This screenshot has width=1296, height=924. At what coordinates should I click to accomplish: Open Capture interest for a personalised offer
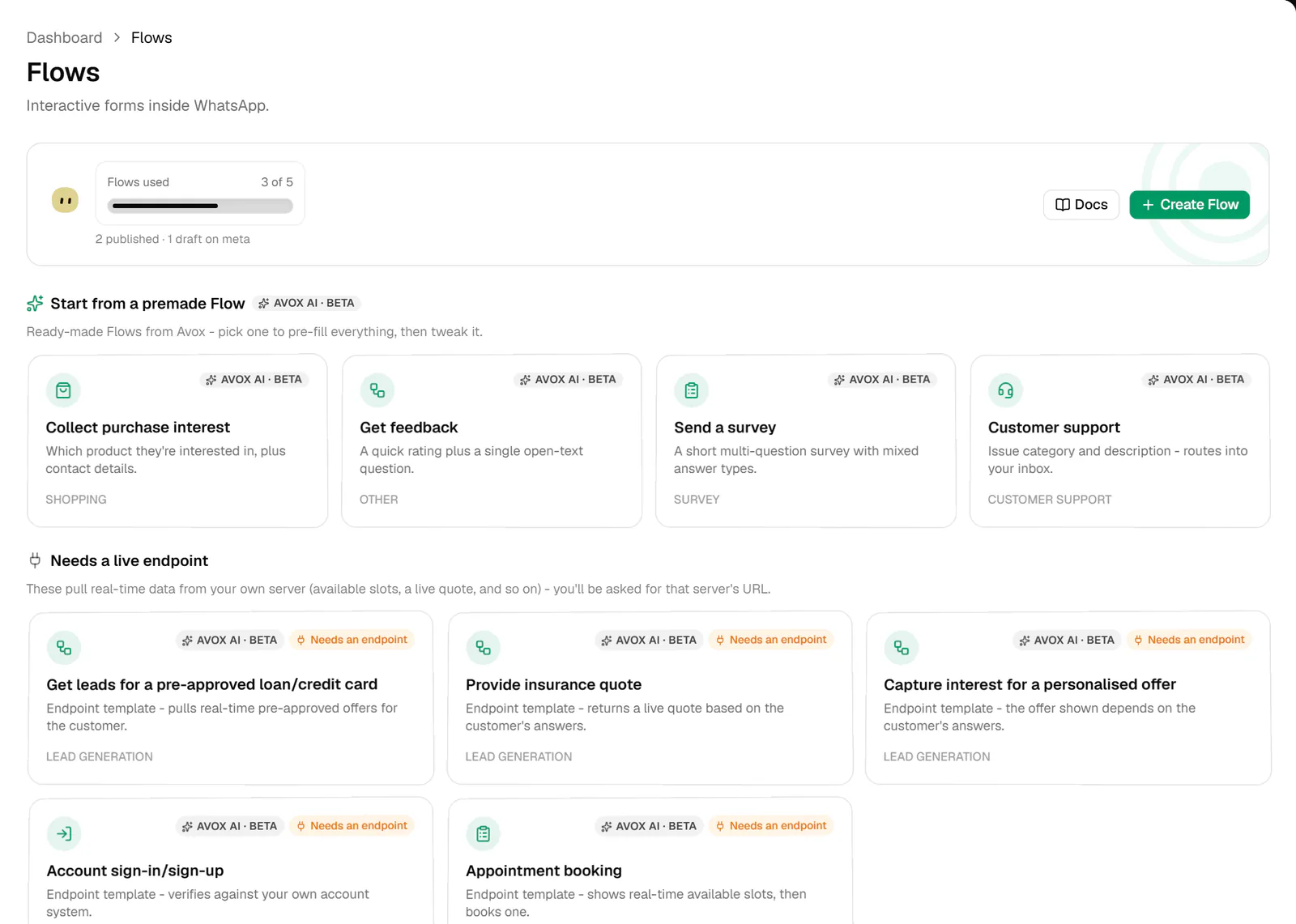coord(1030,685)
